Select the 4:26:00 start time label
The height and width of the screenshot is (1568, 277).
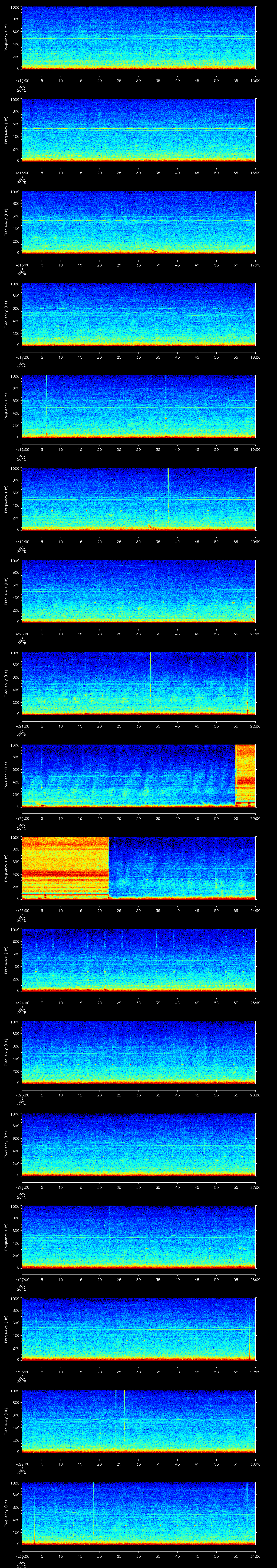pos(21,1187)
